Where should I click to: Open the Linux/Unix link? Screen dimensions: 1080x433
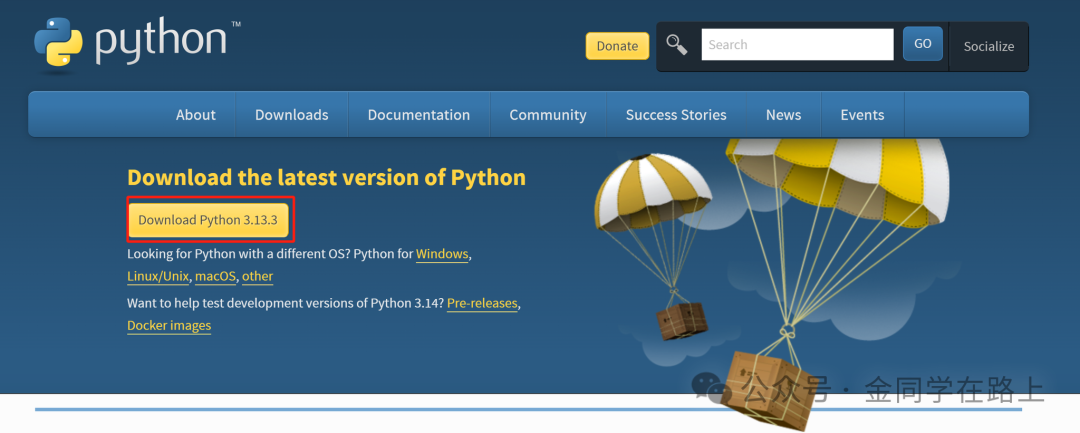pos(158,276)
